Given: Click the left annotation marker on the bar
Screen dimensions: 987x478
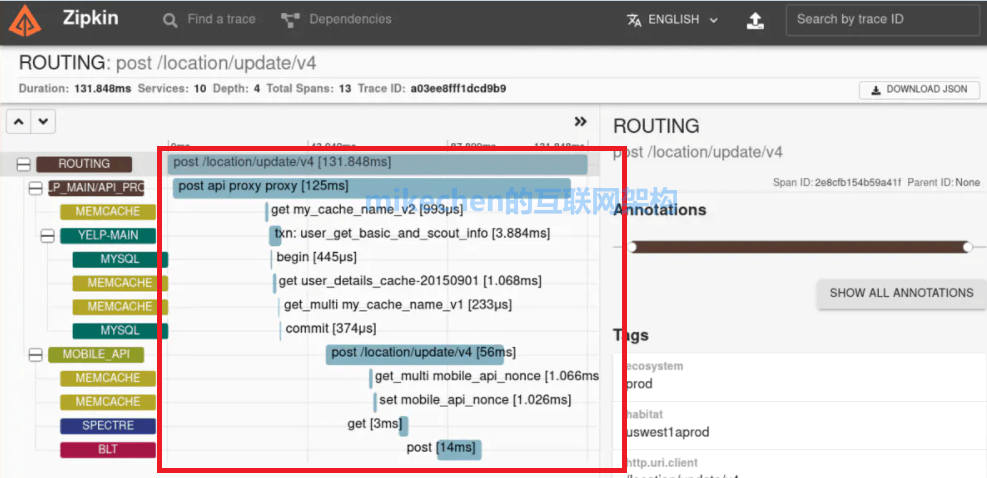Looking at the screenshot, I should click(x=632, y=248).
